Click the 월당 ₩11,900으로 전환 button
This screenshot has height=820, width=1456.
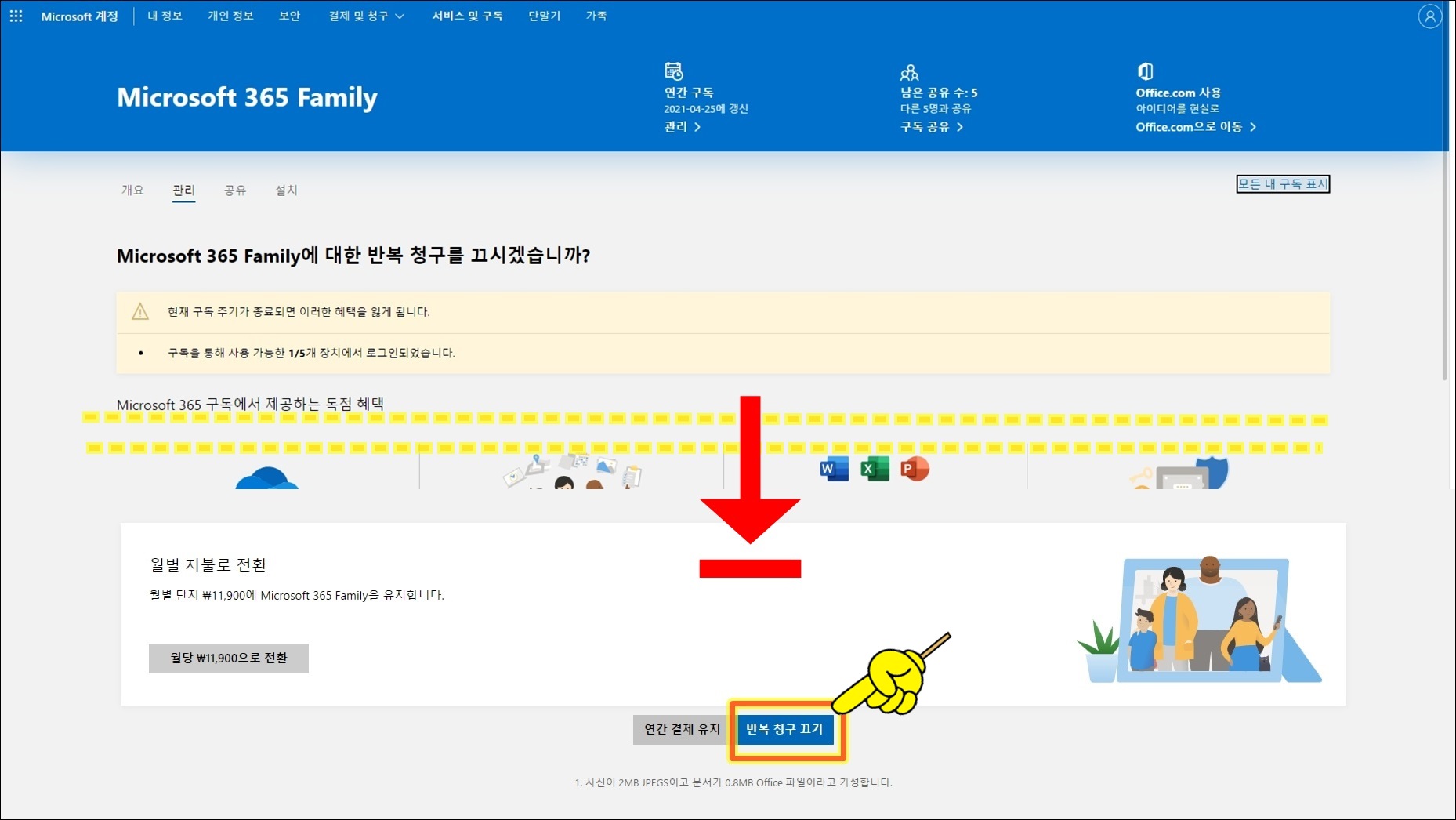point(229,658)
